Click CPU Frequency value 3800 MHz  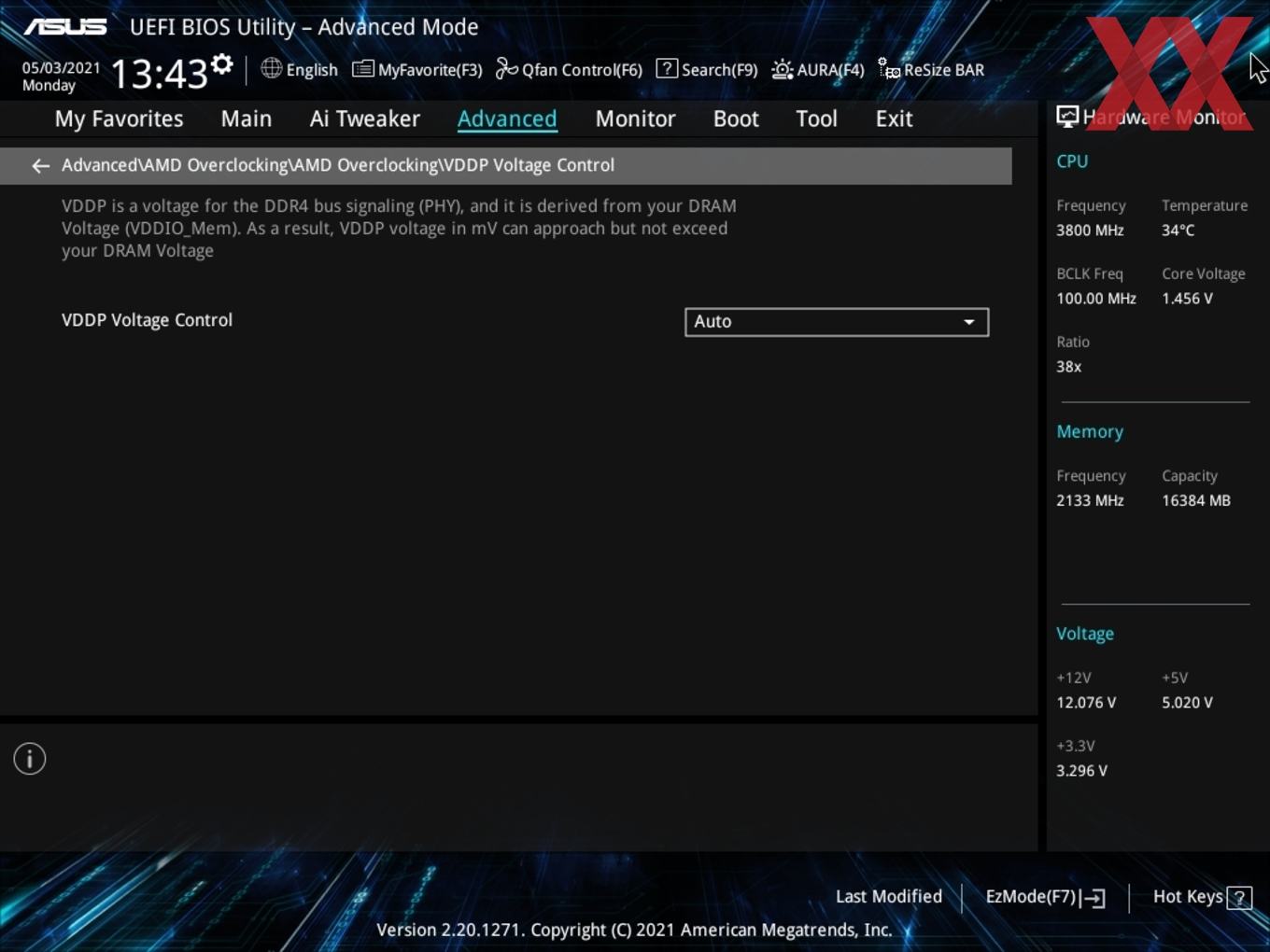coord(1090,231)
